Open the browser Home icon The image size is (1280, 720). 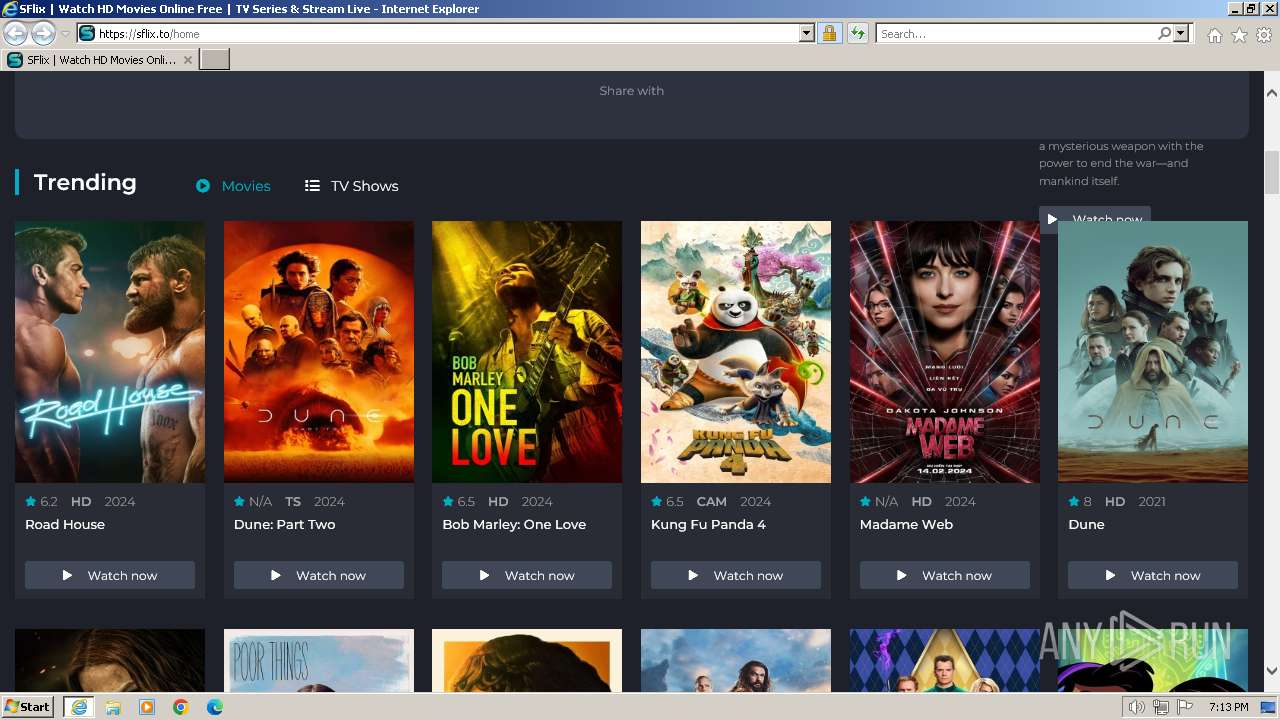tap(1214, 35)
